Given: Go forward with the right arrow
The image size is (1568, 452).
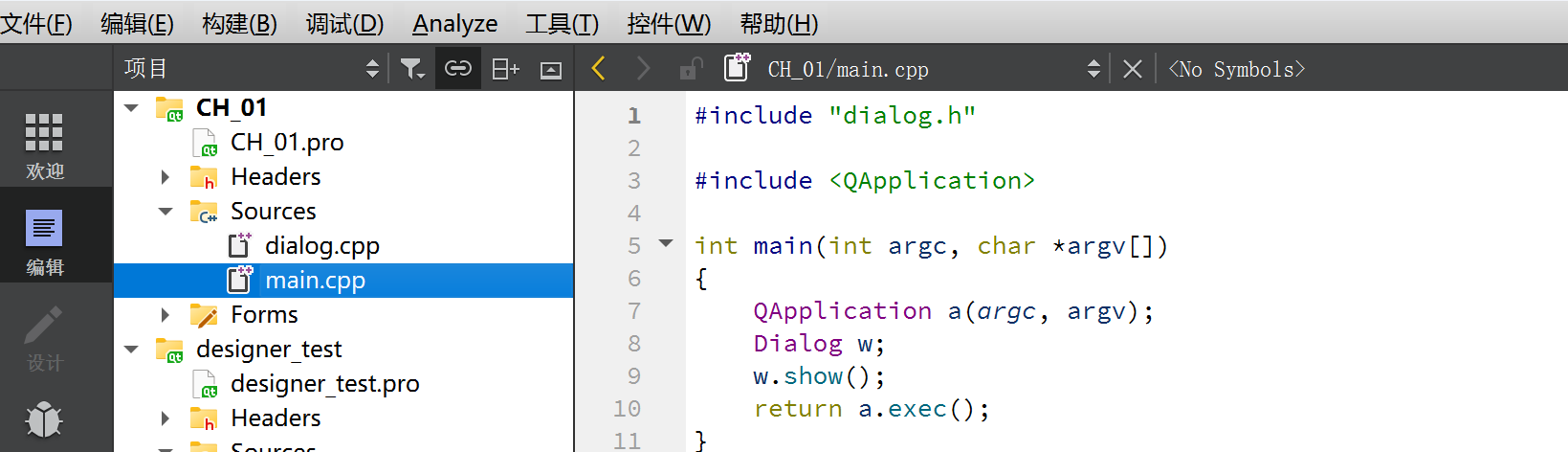Looking at the screenshot, I should coord(643,69).
